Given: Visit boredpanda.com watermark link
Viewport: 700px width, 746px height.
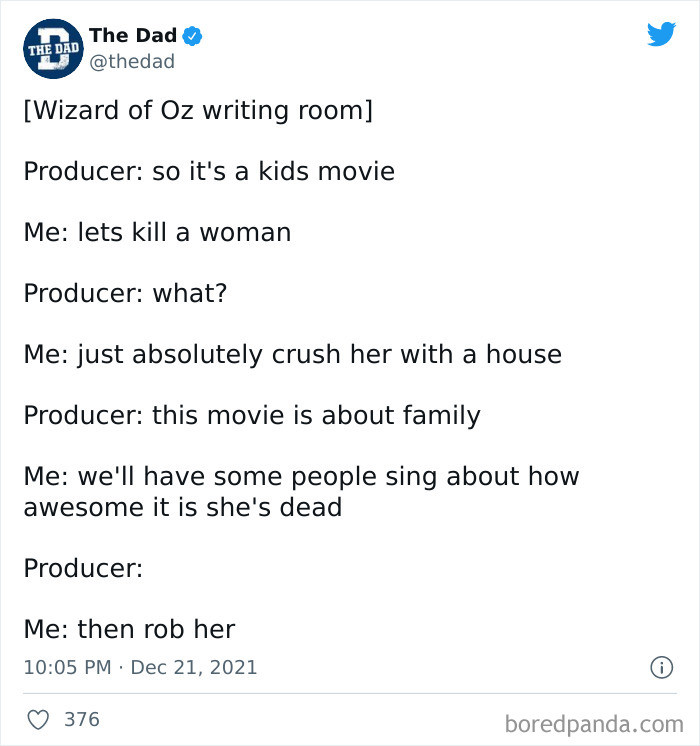Looking at the screenshot, I should pos(594,724).
